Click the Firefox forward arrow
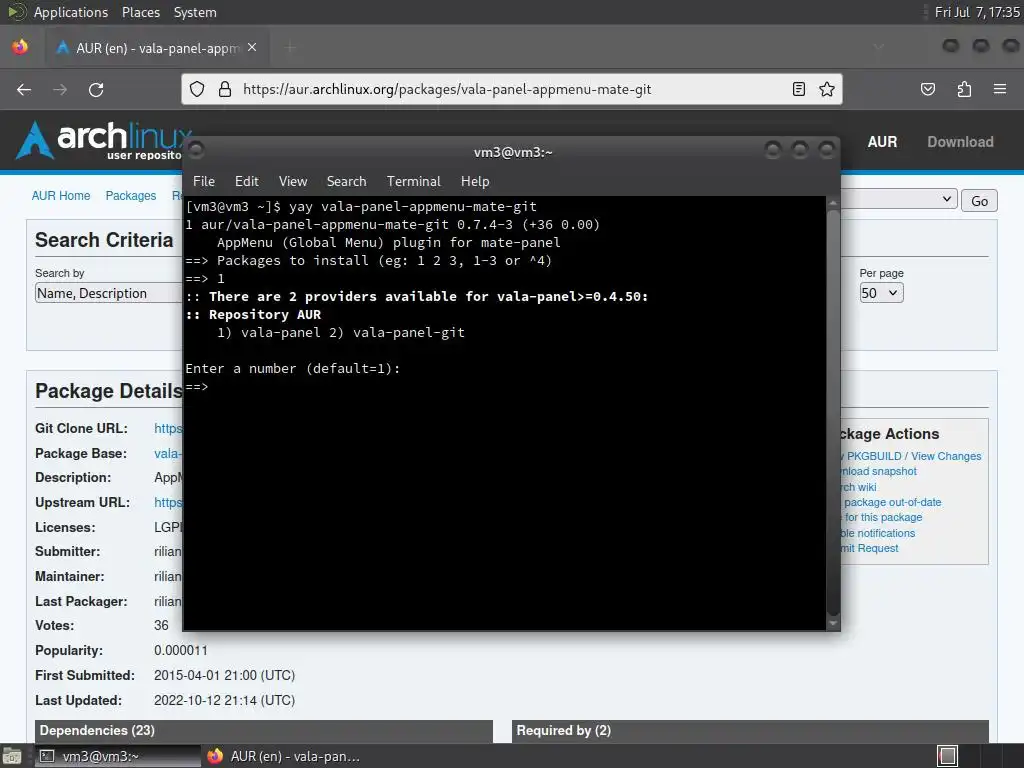1024x768 pixels. (60, 89)
